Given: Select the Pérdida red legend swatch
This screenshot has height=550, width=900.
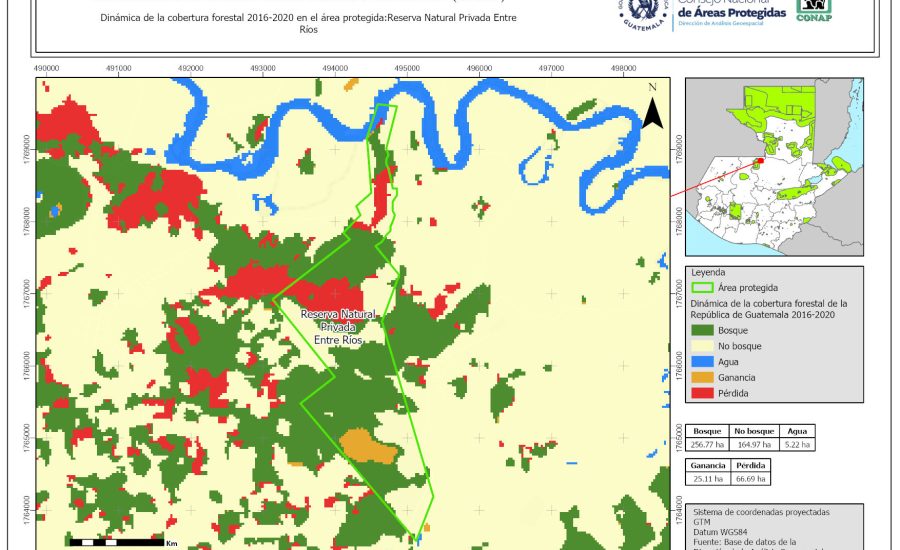Looking at the screenshot, I should click(702, 393).
